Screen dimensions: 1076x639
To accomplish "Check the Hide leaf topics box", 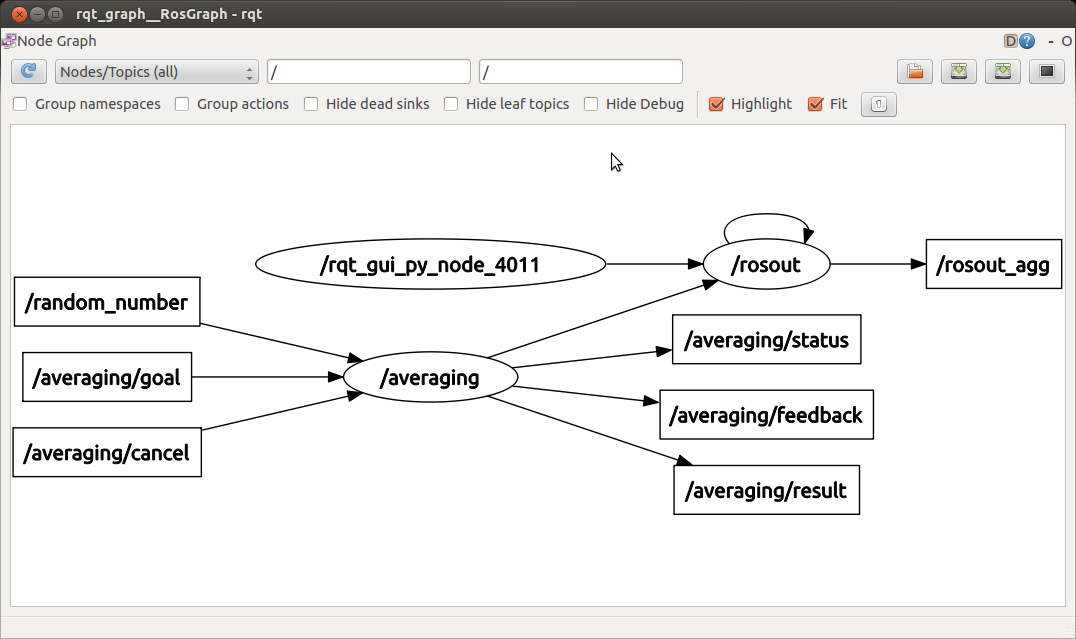I will point(451,104).
